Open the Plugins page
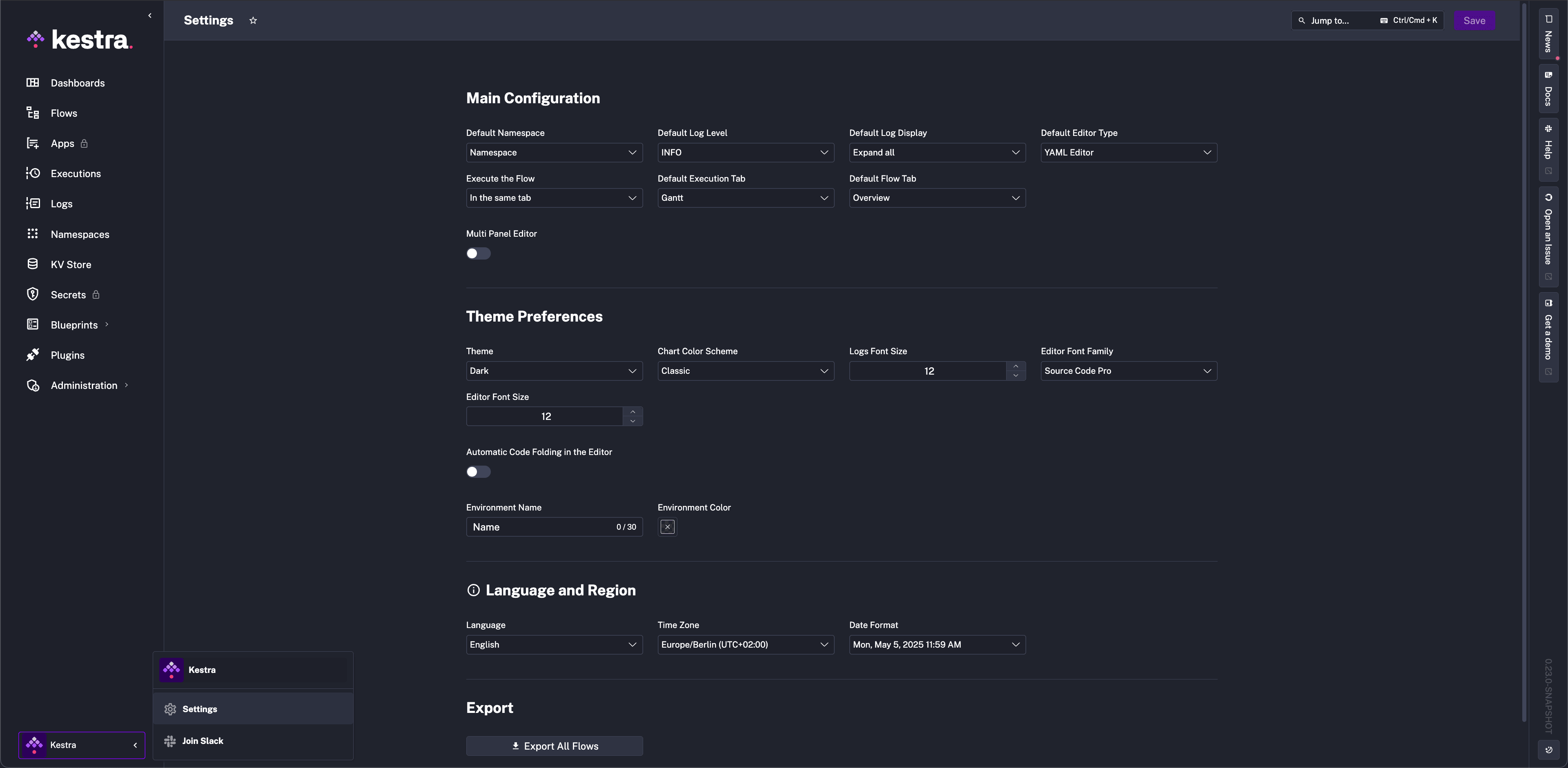1568x768 pixels. tap(67, 355)
